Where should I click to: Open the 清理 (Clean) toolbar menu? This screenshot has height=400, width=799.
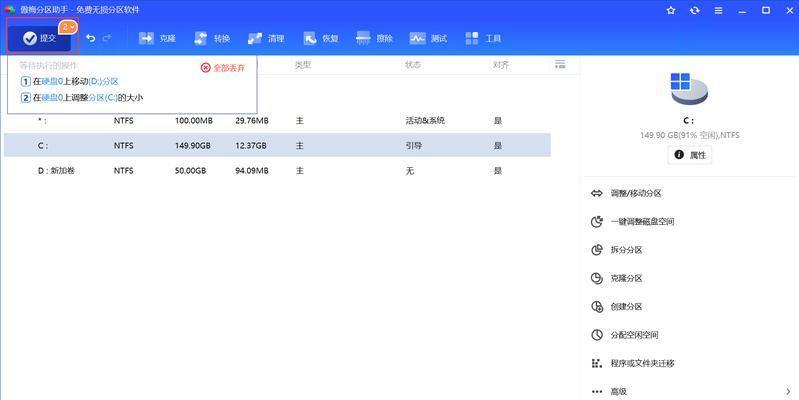pos(266,38)
